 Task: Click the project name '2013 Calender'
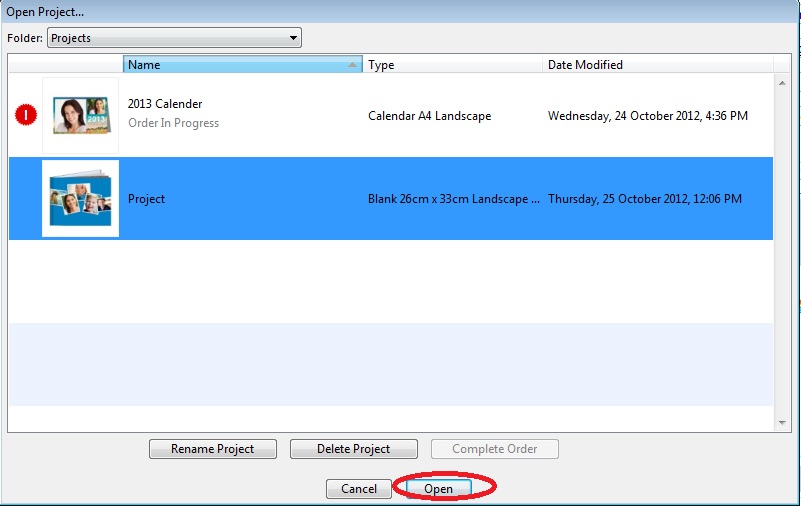click(165, 104)
